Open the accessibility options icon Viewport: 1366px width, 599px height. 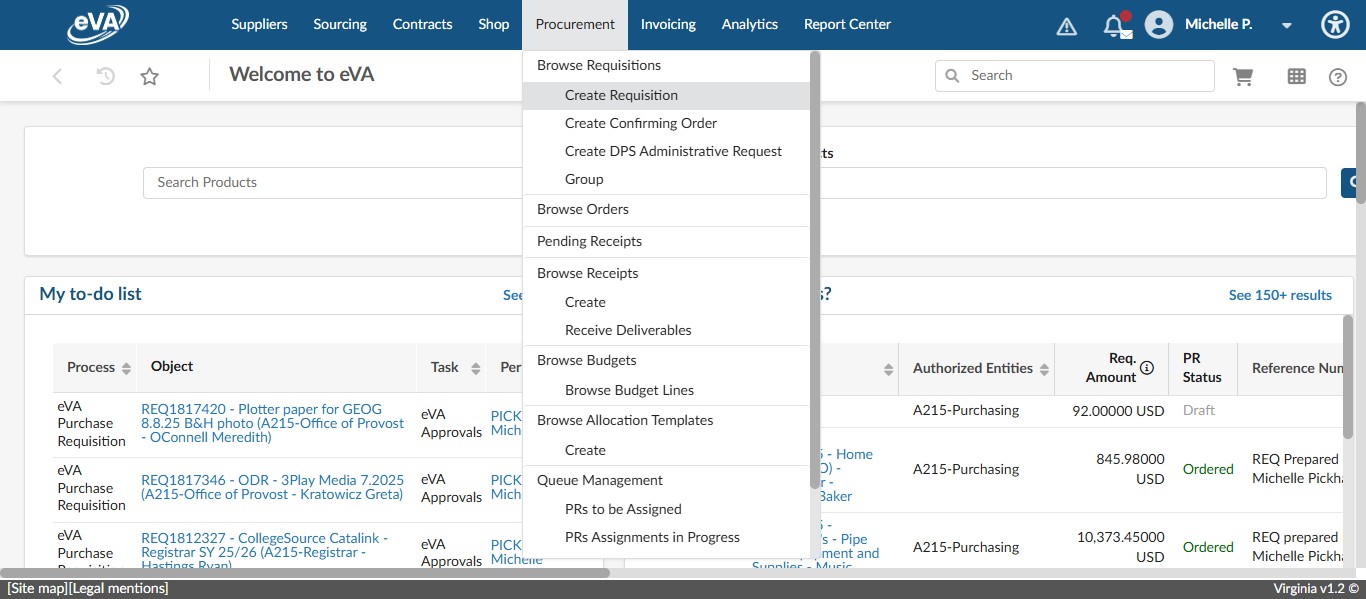(1335, 25)
